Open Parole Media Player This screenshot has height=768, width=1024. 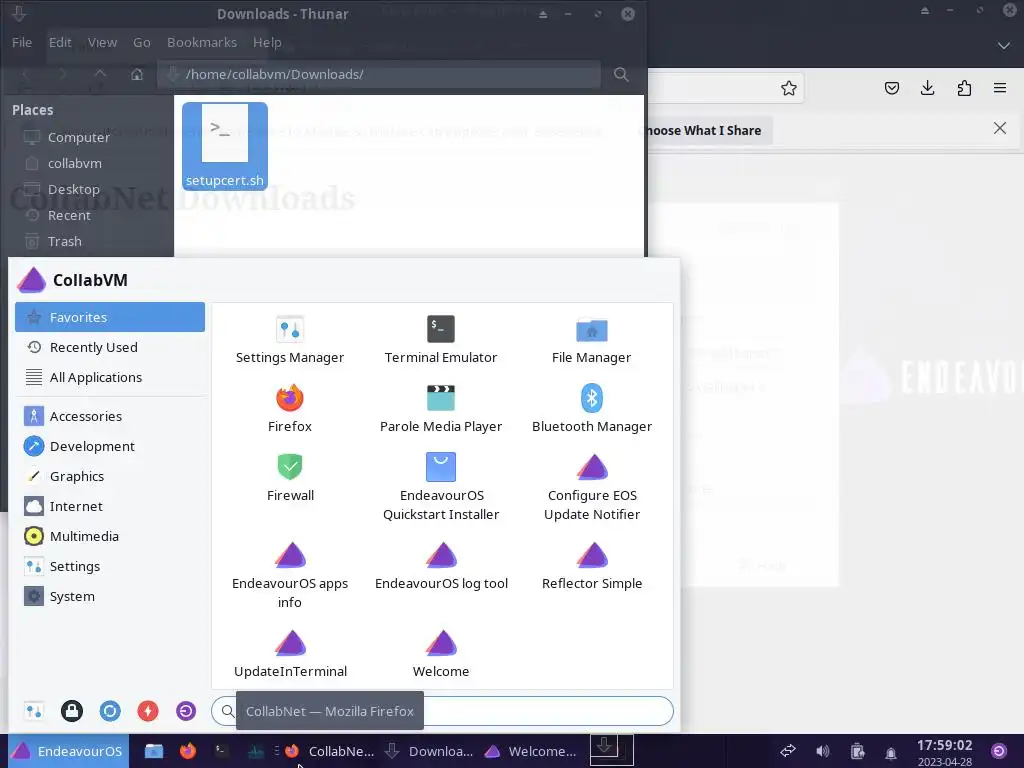441,409
